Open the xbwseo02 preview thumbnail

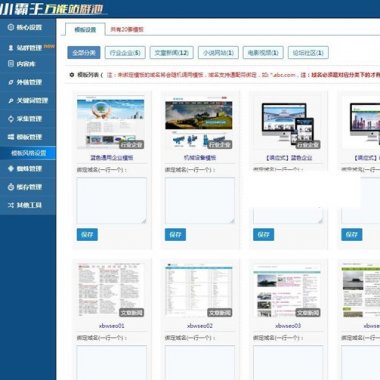(x=199, y=290)
